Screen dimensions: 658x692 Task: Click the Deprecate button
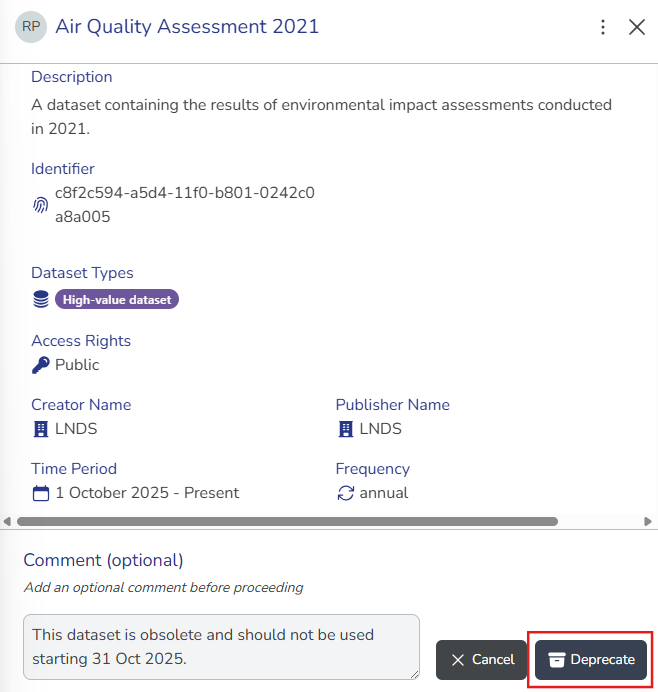tap(591, 660)
